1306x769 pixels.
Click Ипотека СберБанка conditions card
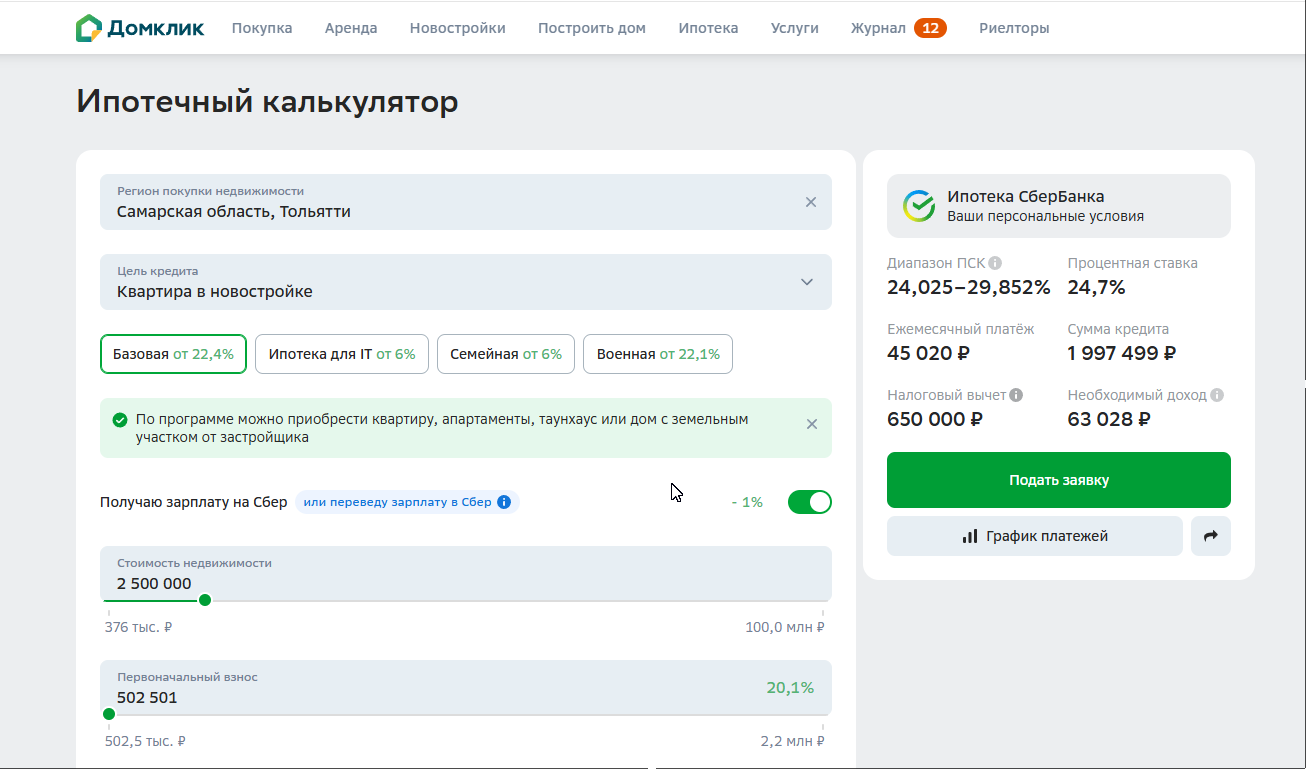click(x=1059, y=206)
